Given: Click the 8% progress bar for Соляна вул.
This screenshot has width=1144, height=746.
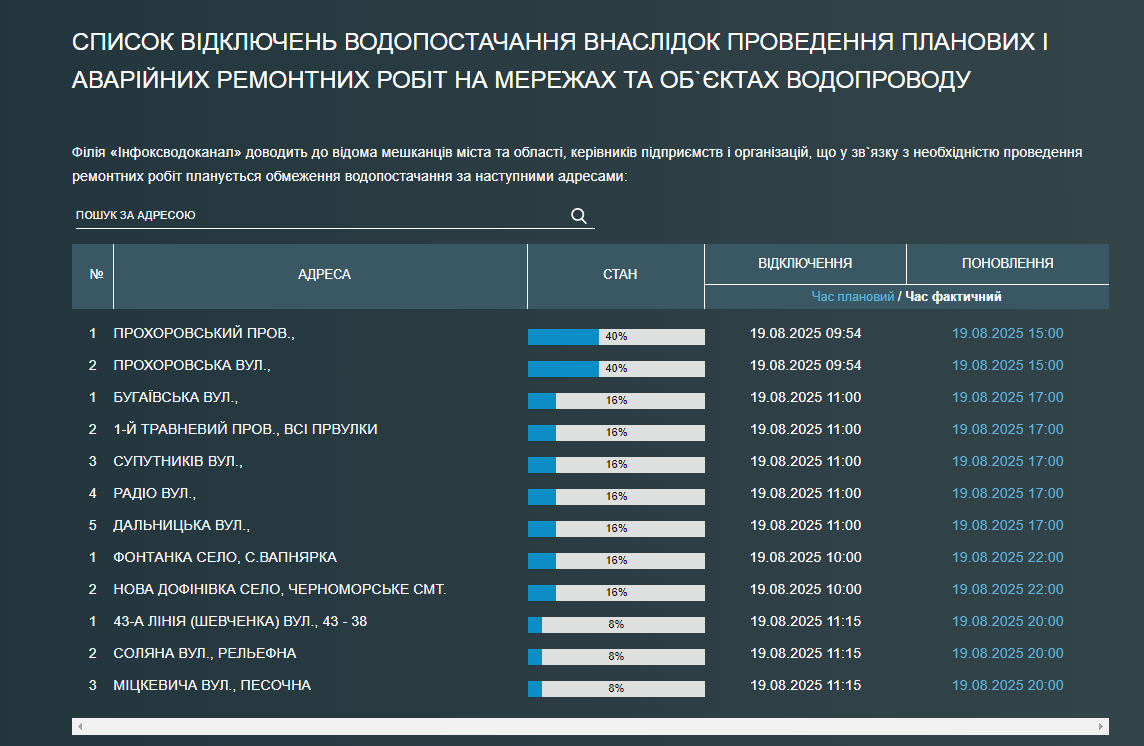Looking at the screenshot, I should click(x=616, y=656).
